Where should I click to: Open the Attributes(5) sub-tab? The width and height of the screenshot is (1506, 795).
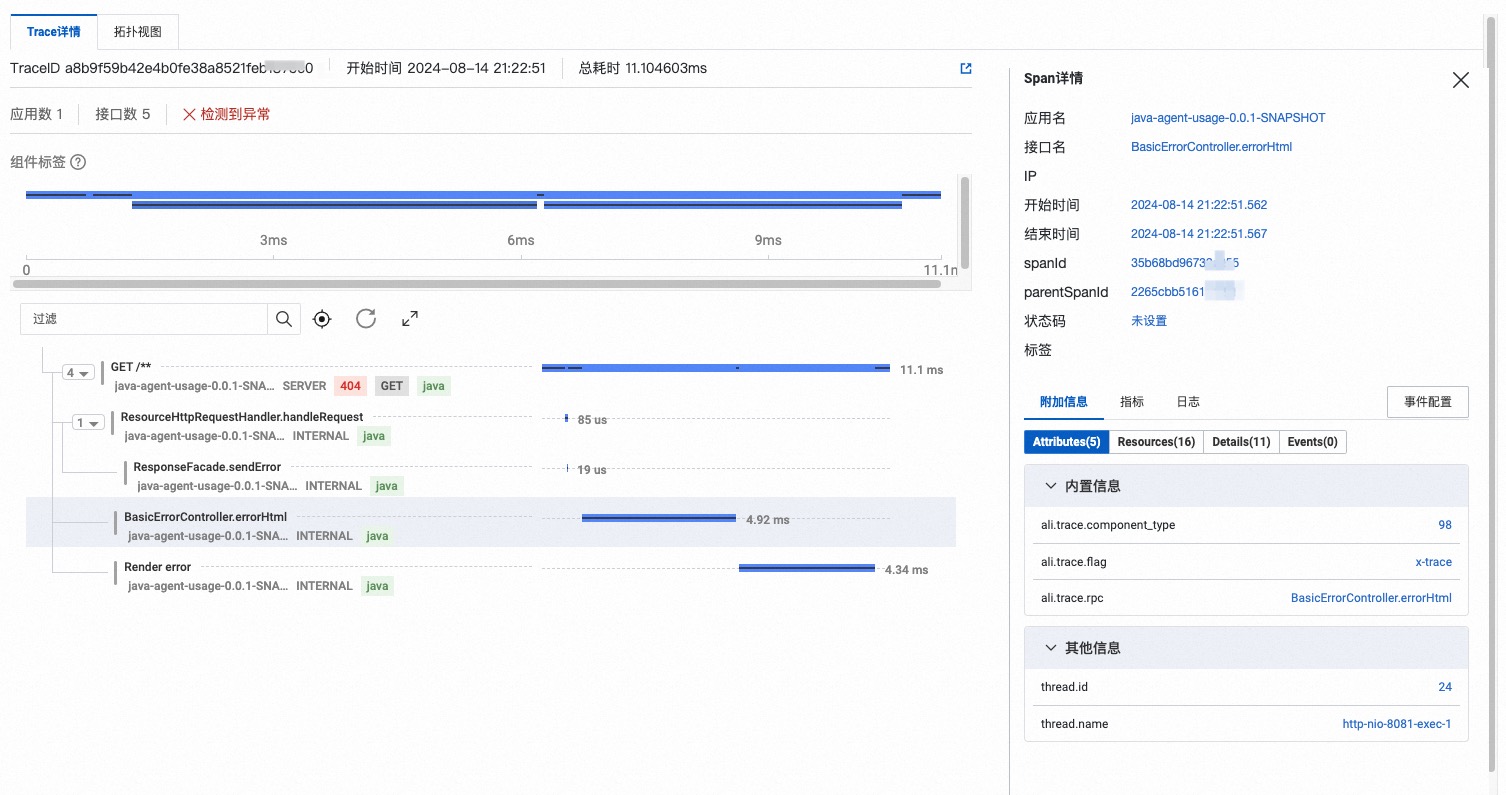[x=1066, y=442]
